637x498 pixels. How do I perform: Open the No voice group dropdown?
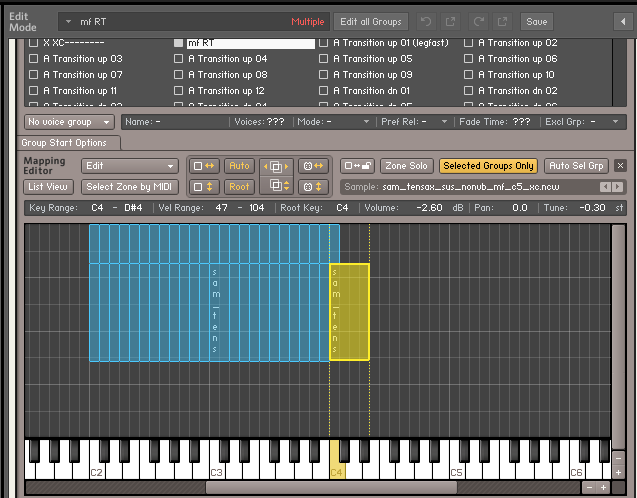[x=69, y=122]
